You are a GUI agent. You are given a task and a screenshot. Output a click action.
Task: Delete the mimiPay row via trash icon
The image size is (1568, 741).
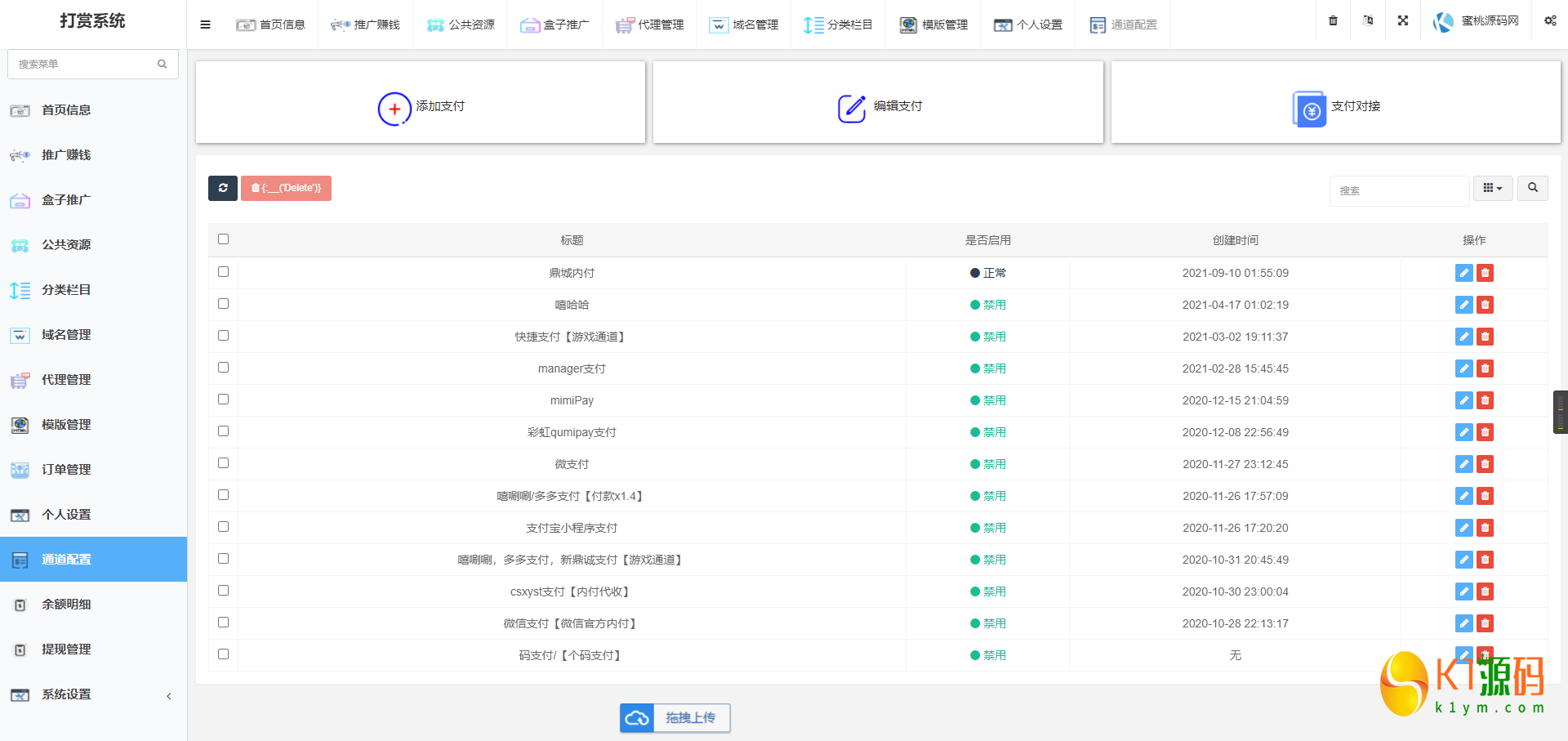pyautogui.click(x=1485, y=400)
